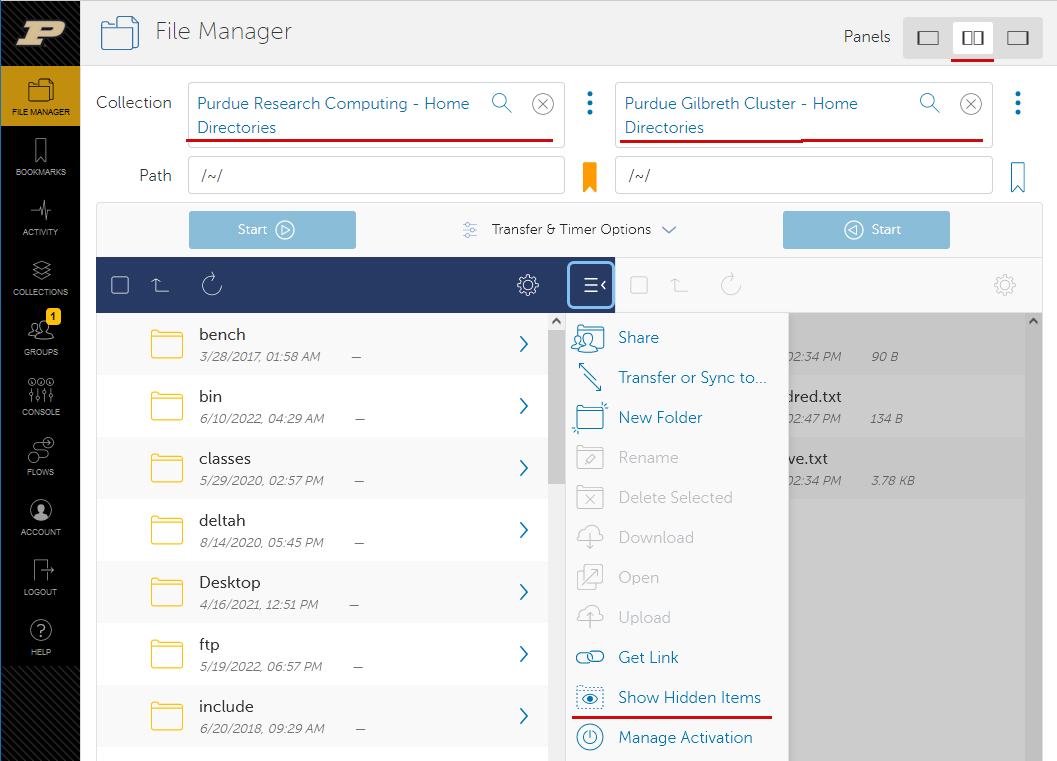
Task: Select all items checkbox in right panel
Action: pos(639,285)
